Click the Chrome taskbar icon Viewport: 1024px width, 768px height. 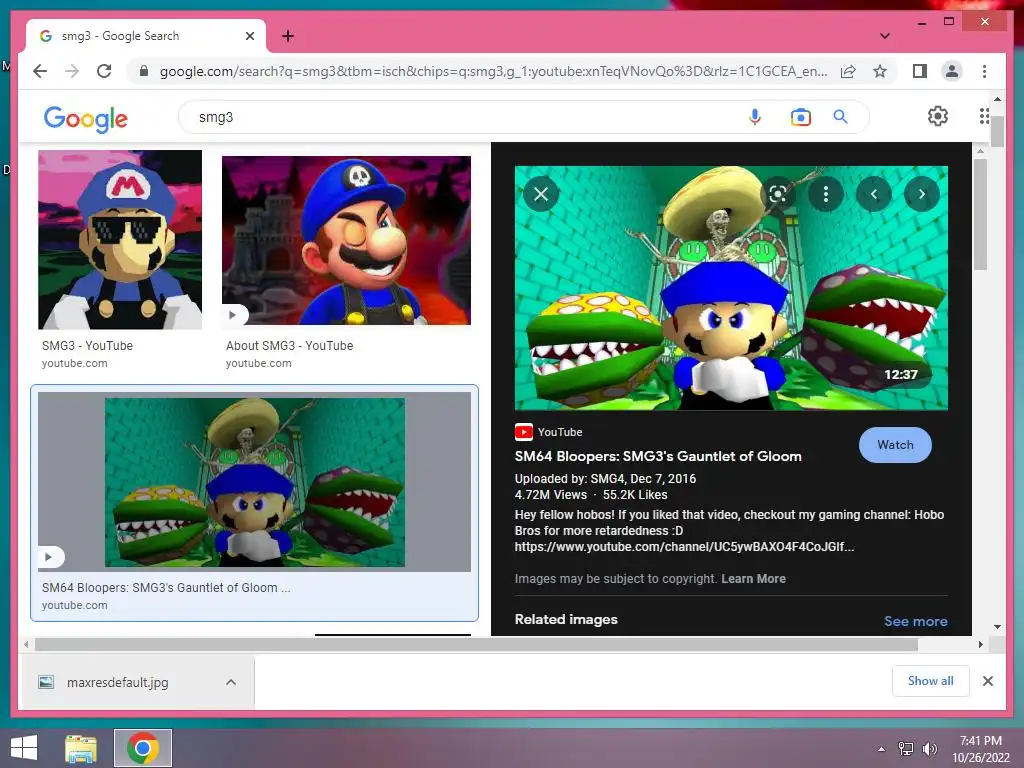click(143, 748)
